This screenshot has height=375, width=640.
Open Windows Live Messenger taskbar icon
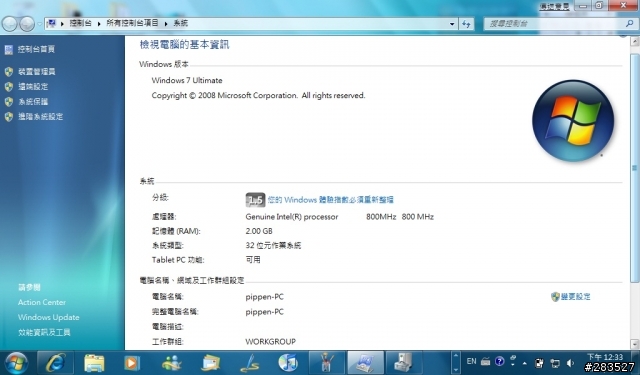[171, 363]
